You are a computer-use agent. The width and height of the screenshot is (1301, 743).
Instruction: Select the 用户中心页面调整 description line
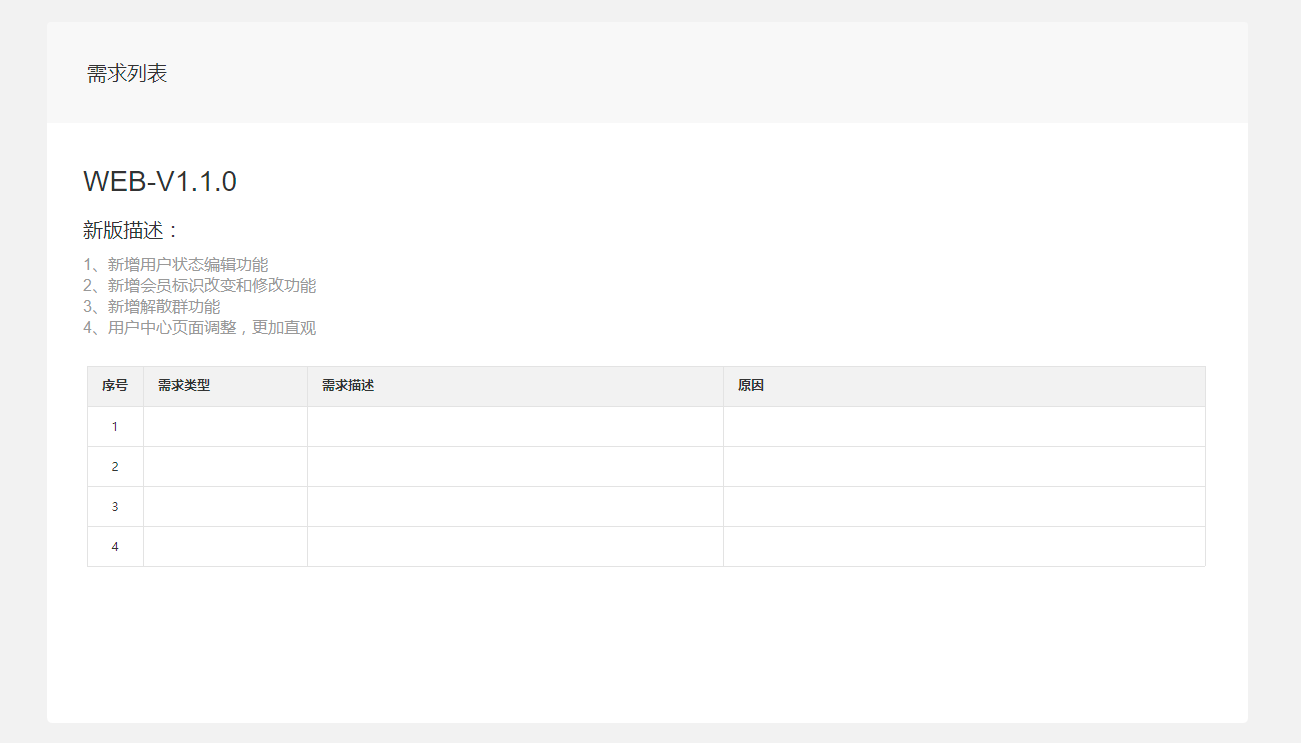(200, 328)
